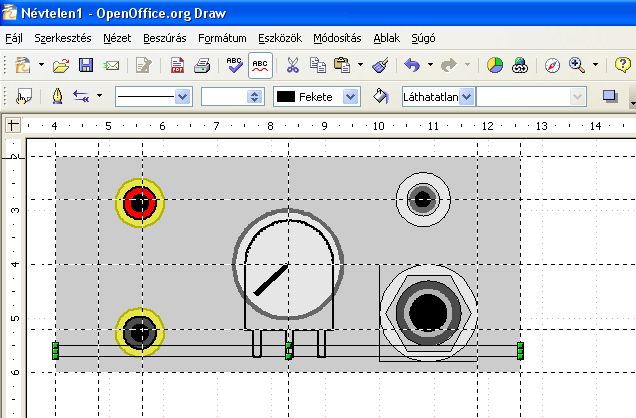The height and width of the screenshot is (418, 636).
Task: Click the Send document as e-mail icon
Action: 111,65
